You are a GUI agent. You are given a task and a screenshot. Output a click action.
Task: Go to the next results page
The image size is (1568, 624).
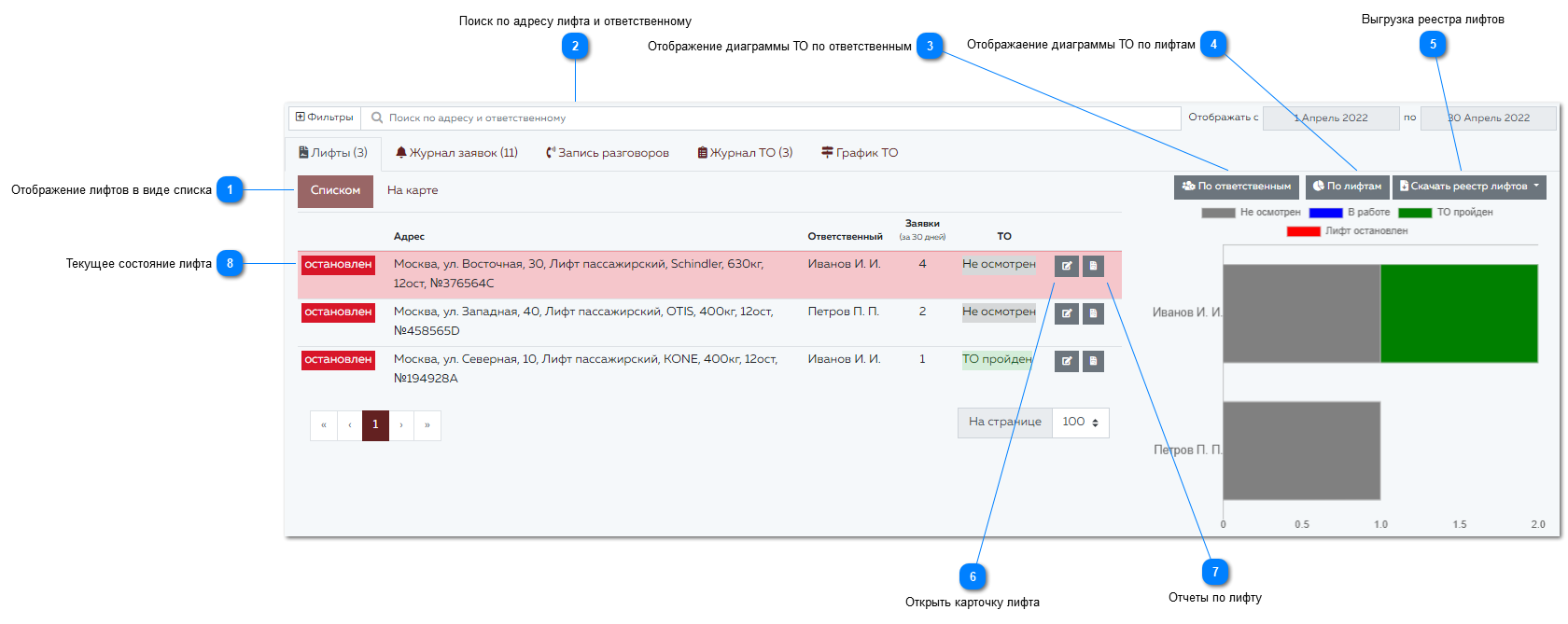pyautogui.click(x=401, y=425)
